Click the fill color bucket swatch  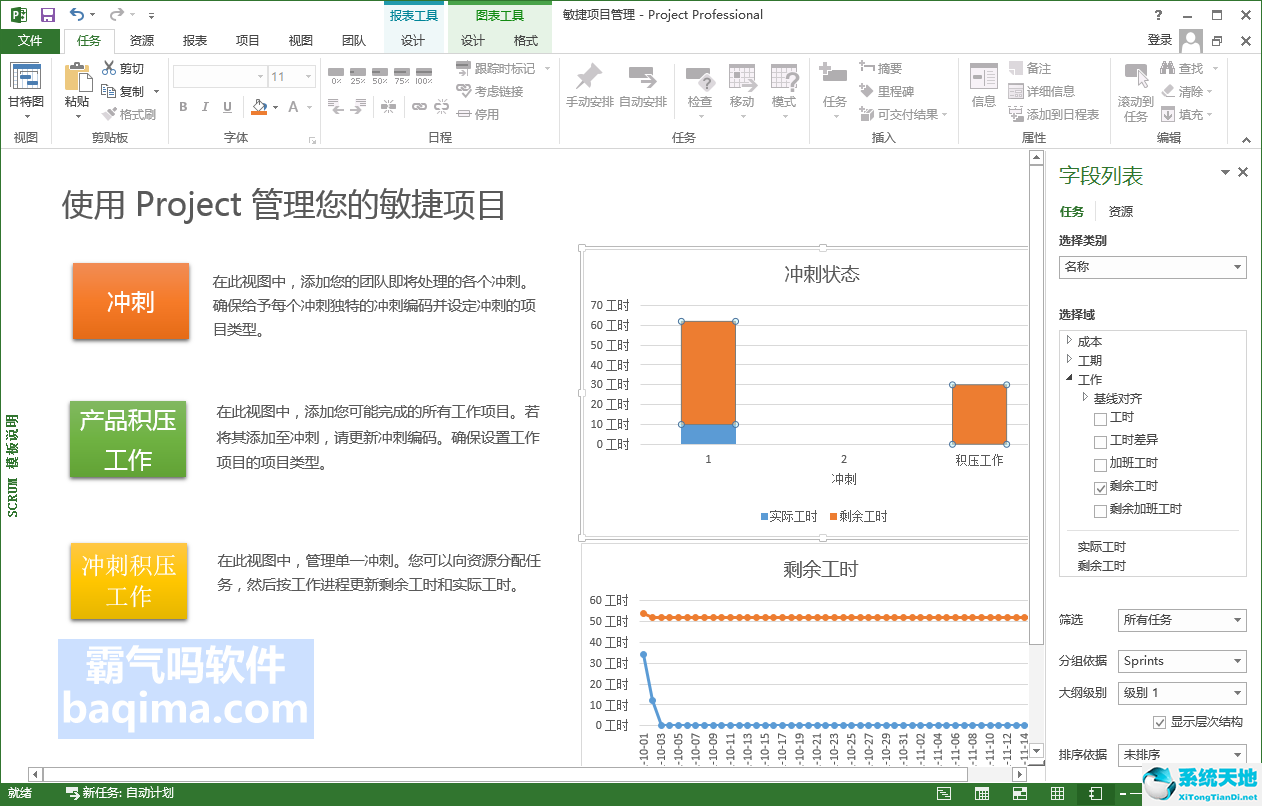click(x=258, y=107)
